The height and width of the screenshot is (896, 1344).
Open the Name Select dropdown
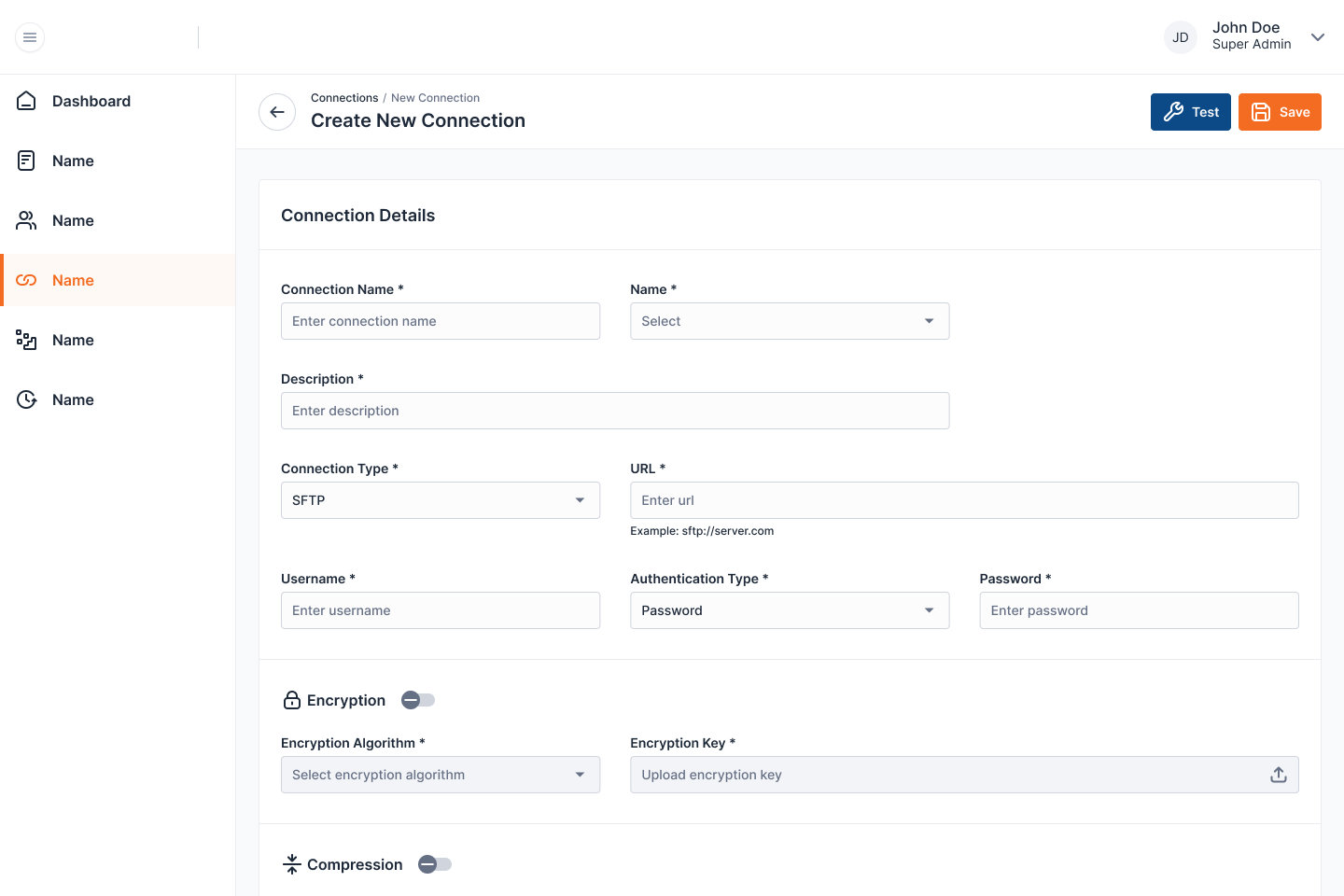click(790, 321)
